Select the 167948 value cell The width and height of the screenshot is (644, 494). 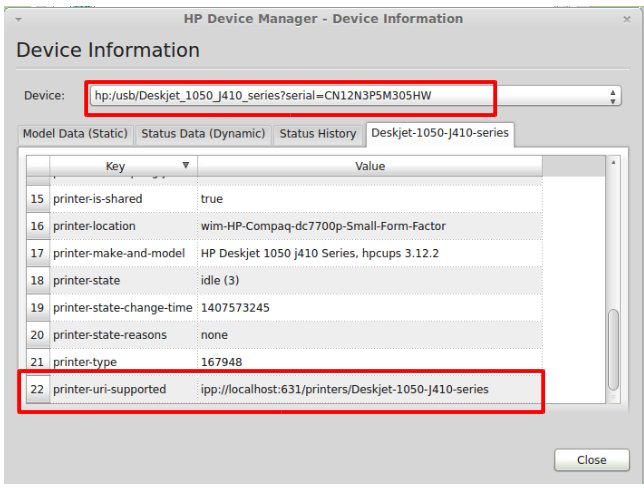click(370, 362)
